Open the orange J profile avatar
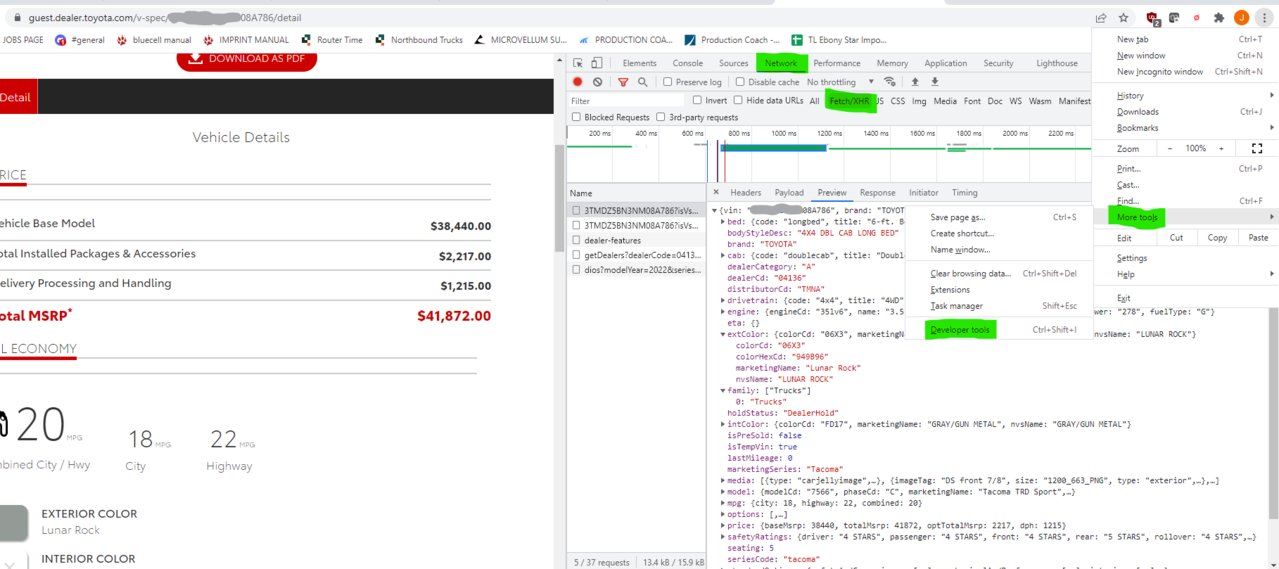 tap(1241, 17)
